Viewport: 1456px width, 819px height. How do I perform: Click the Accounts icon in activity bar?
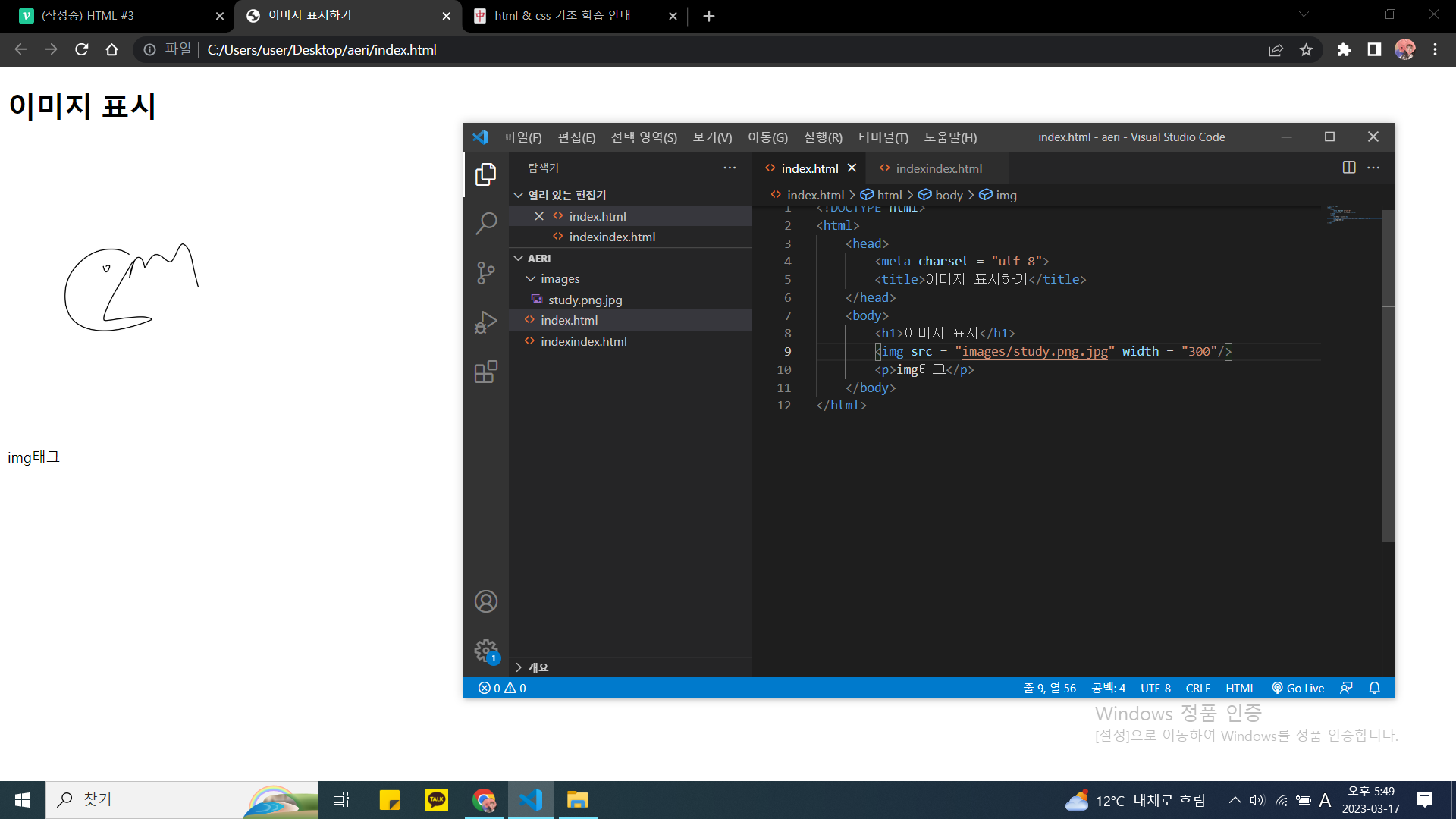tap(485, 601)
